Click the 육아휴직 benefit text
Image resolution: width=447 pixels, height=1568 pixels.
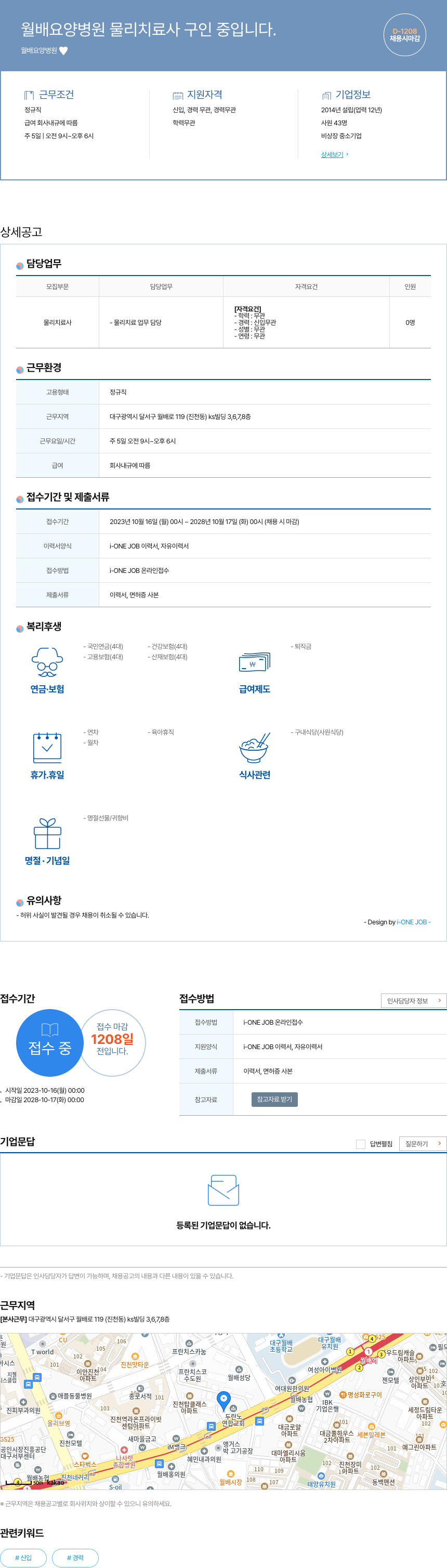click(x=161, y=732)
